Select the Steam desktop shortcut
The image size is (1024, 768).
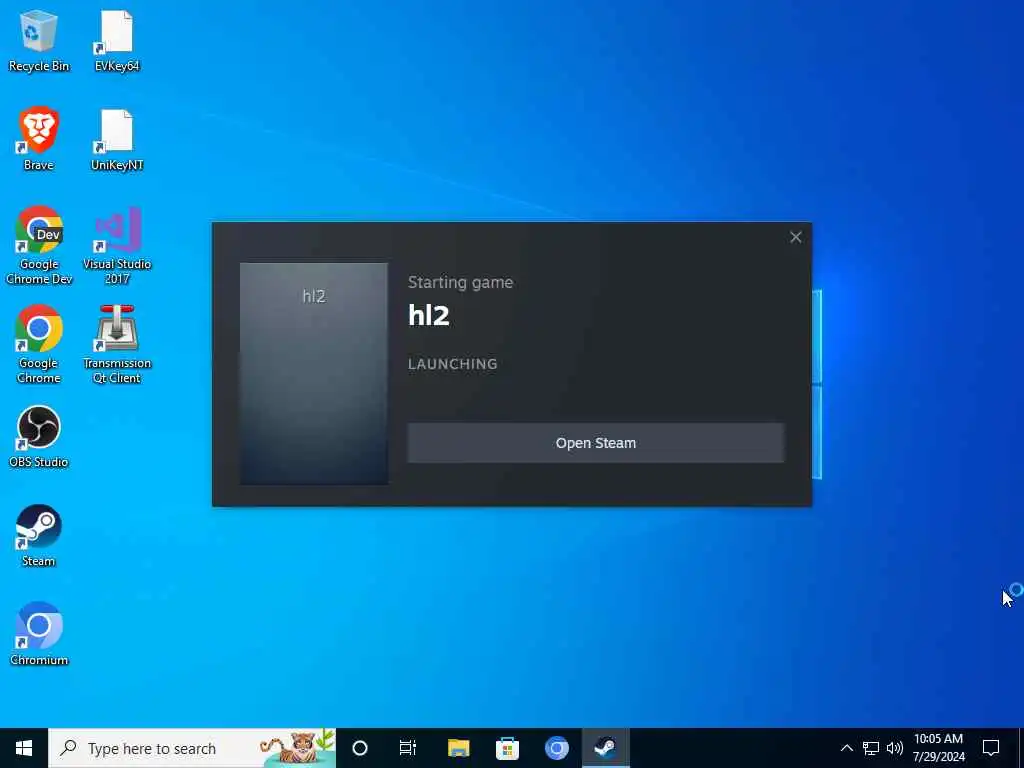[x=39, y=536]
